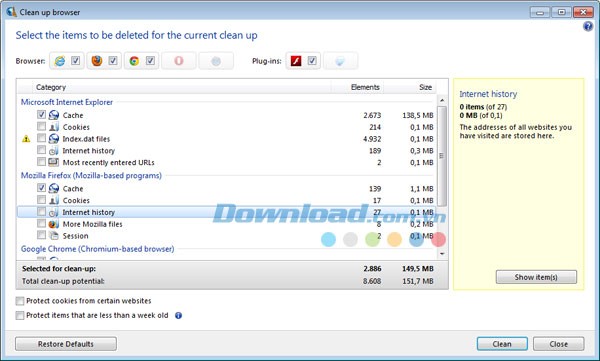The width and height of the screenshot is (600, 361).
Task: Click the Close button at bottom right
Action: (558, 344)
